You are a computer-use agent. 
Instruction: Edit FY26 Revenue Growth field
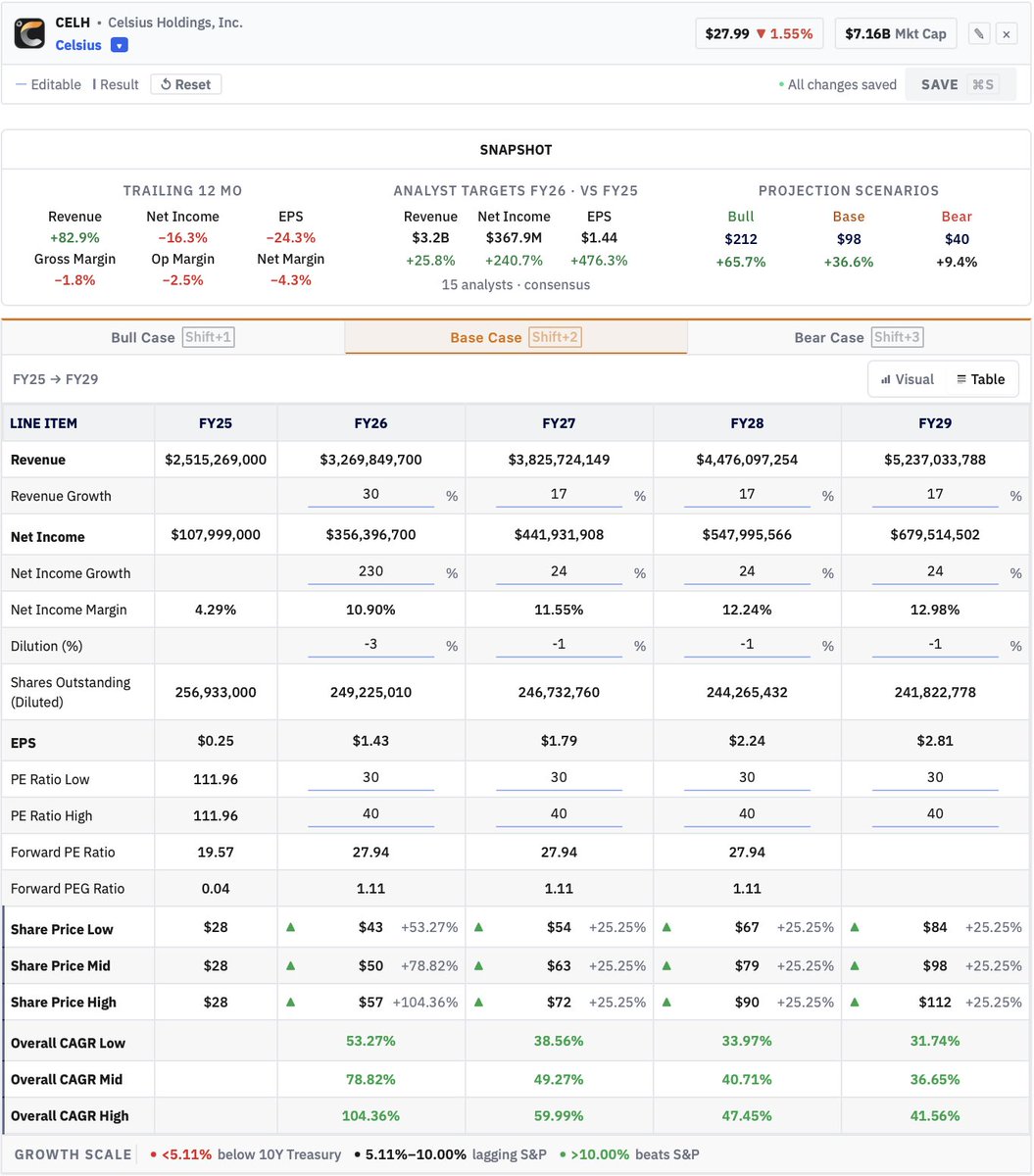click(370, 495)
